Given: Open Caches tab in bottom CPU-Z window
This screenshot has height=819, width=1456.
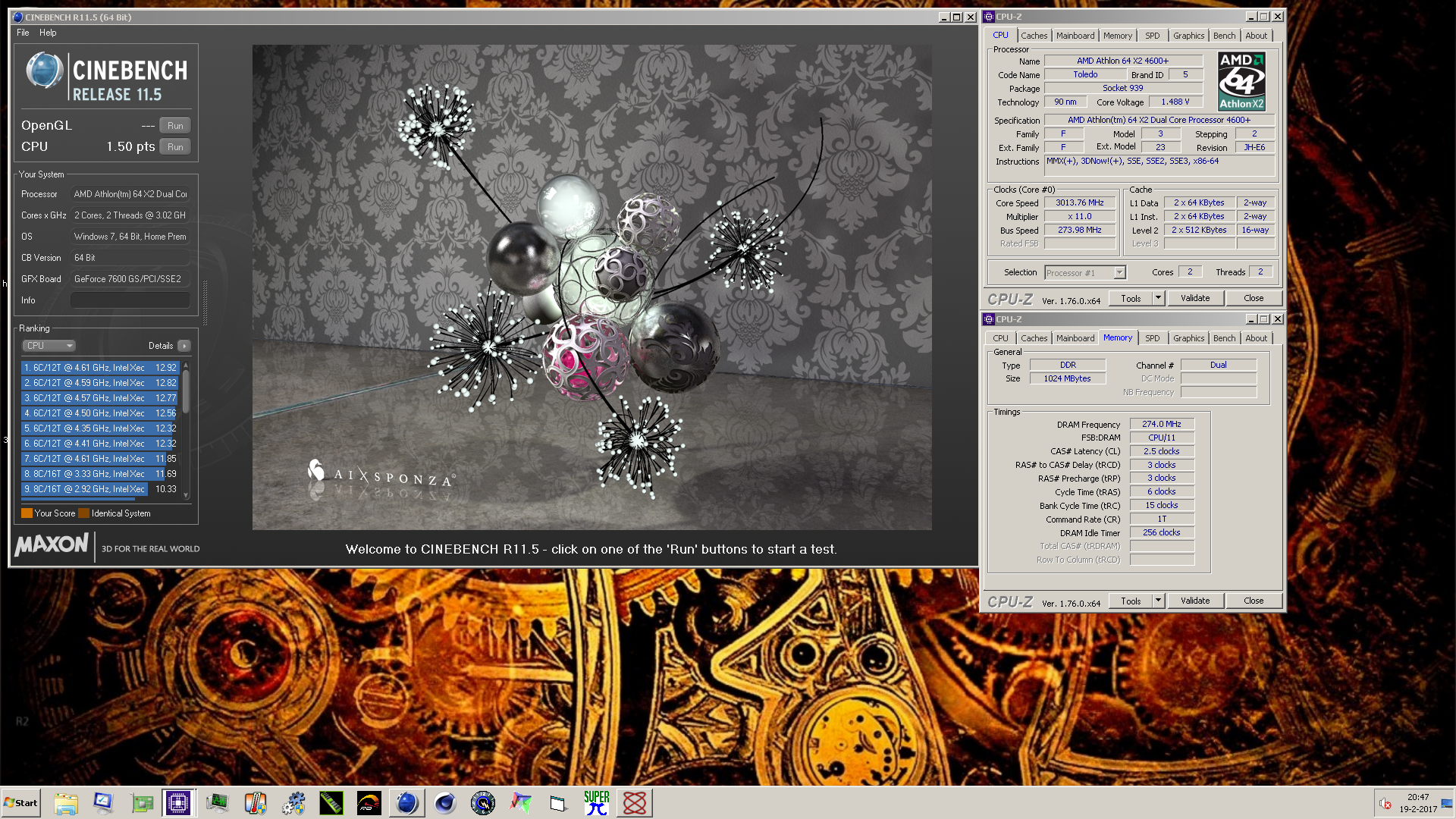Looking at the screenshot, I should coord(1034,338).
